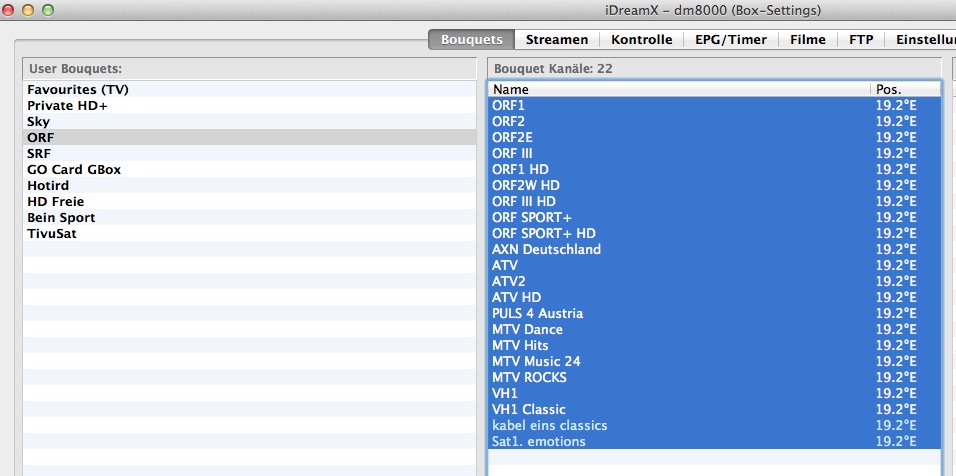Select the AXN Deutschland channel row
Viewport: 956px width, 476px height.
715,249
